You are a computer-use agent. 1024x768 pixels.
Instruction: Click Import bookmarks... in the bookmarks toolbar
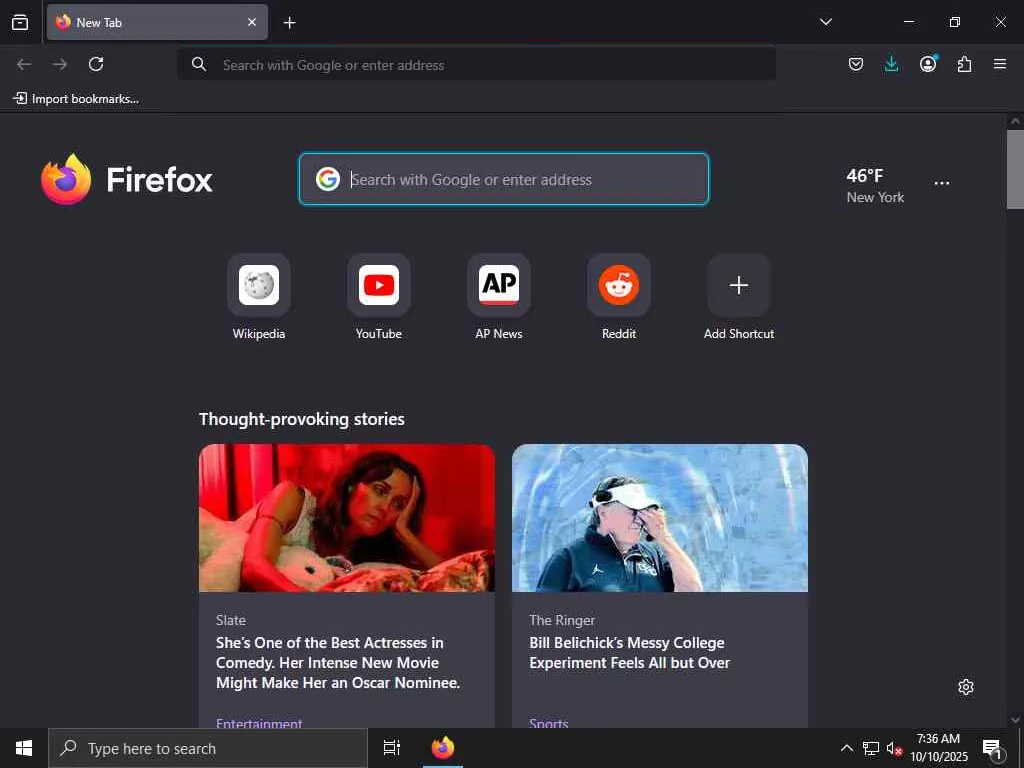click(x=76, y=99)
